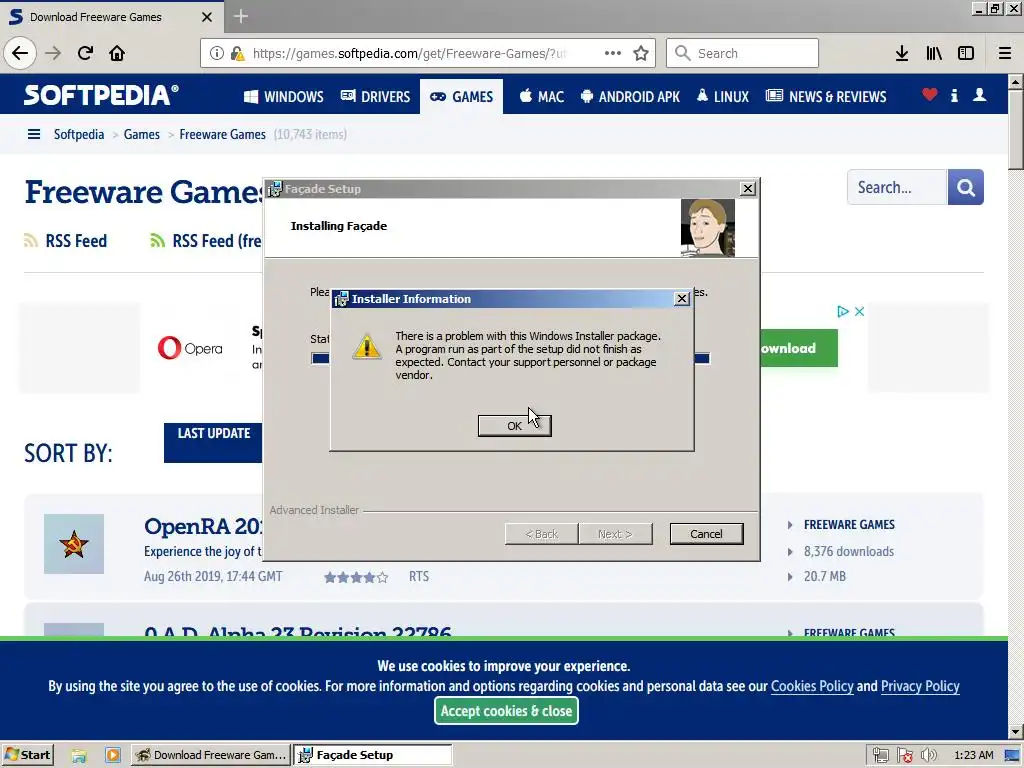Accept cookies & close banner
The width and height of the screenshot is (1024, 768).
tap(506, 711)
